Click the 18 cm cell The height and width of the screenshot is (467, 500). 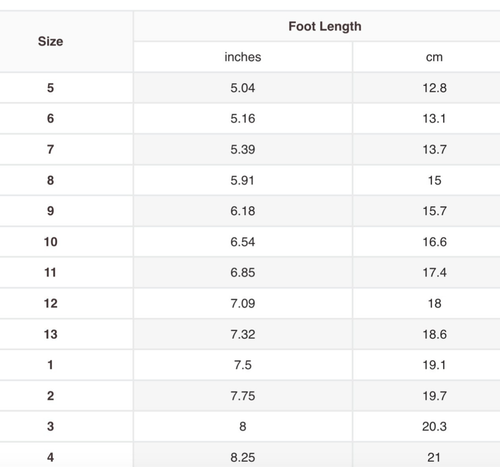(435, 303)
